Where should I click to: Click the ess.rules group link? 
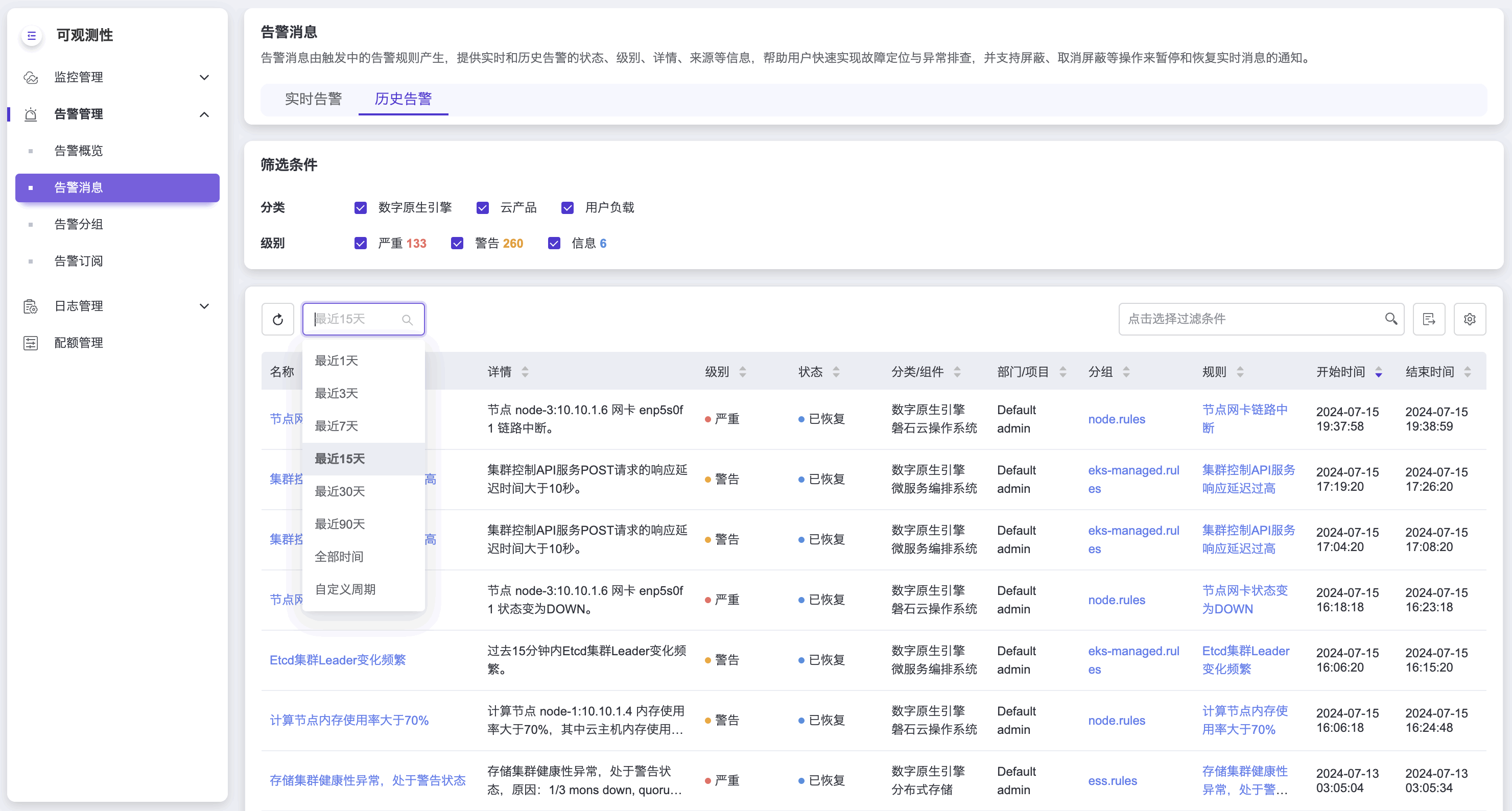point(1112,780)
